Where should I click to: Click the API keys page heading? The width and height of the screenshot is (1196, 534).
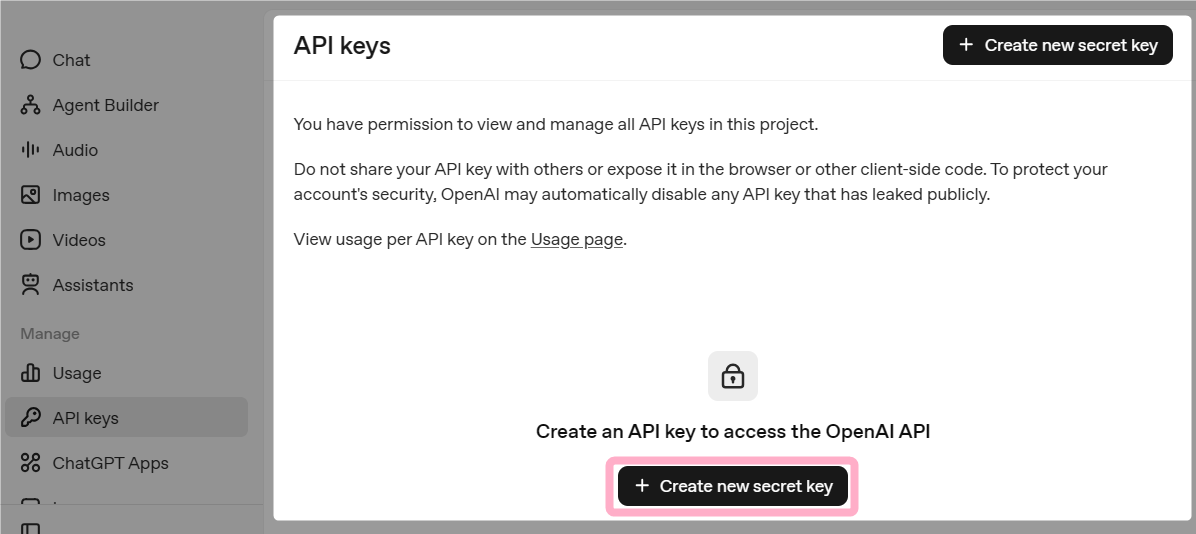(x=342, y=45)
